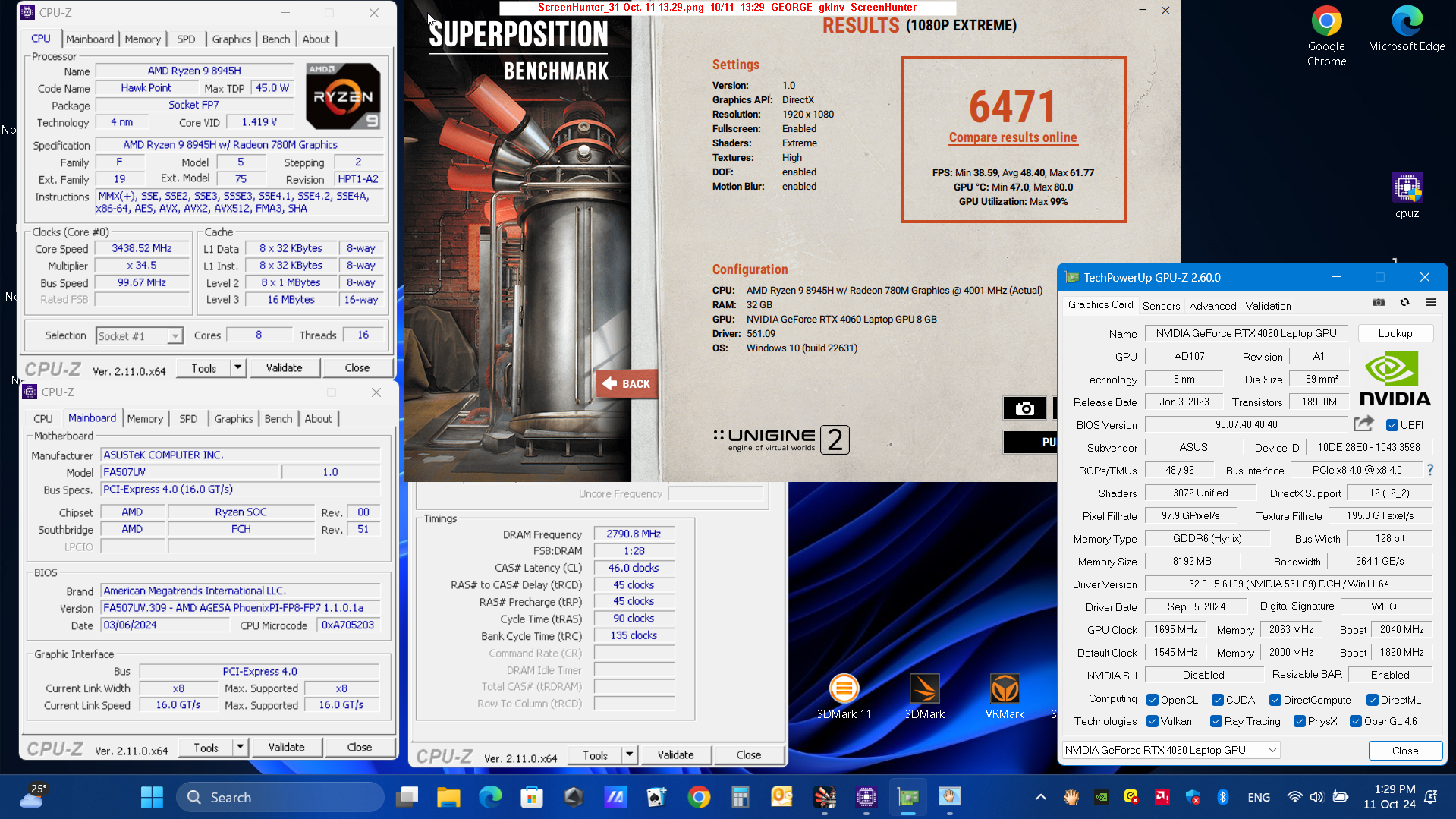This screenshot has height=819, width=1456.
Task: Toggle the PhysX checkbox
Action: coord(1299,721)
